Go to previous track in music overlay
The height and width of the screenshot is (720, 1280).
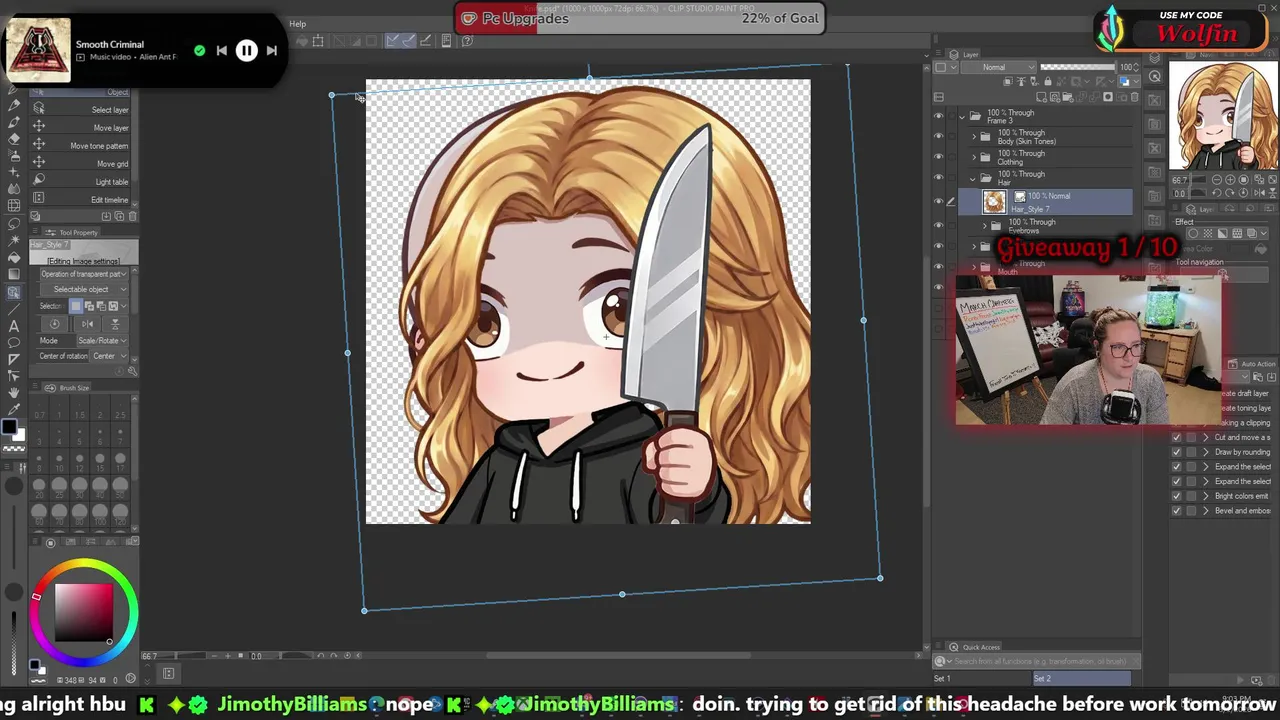tap(221, 51)
